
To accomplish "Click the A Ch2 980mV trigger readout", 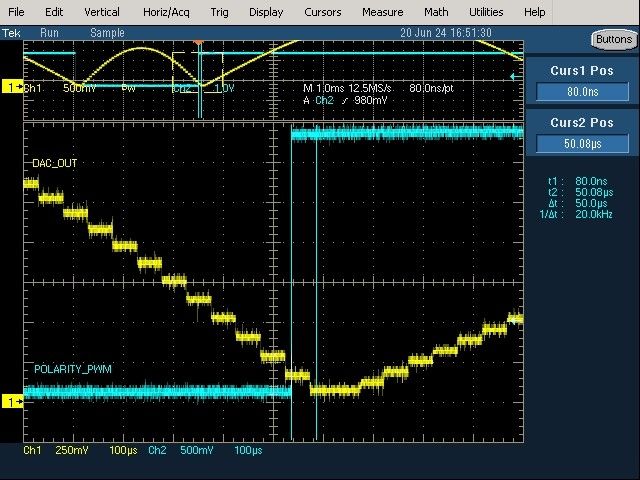I will pos(345,100).
